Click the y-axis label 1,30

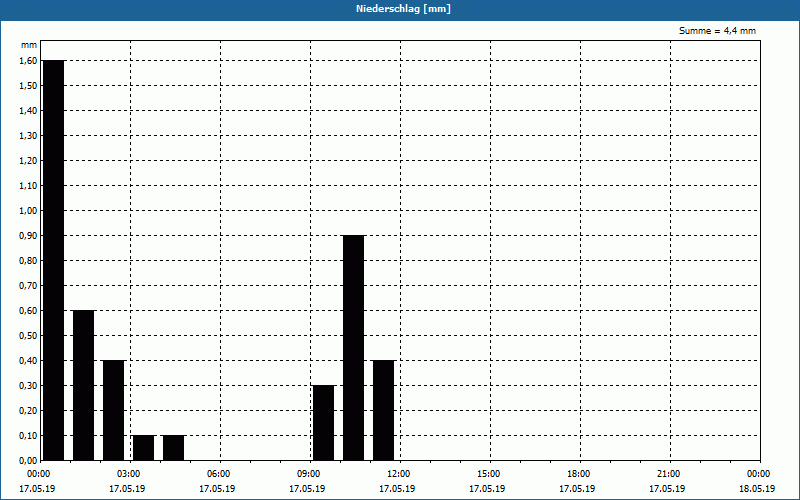(x=29, y=135)
